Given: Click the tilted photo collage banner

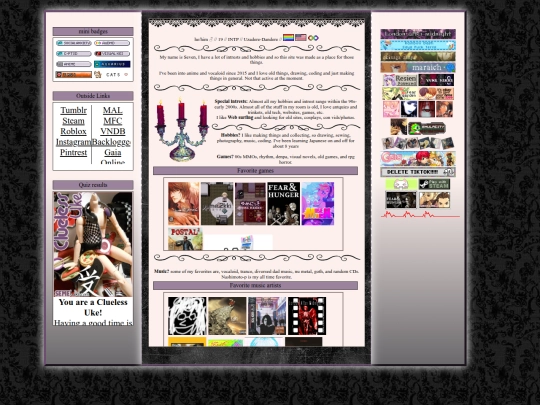Looking at the screenshot, I should [x=418, y=143].
